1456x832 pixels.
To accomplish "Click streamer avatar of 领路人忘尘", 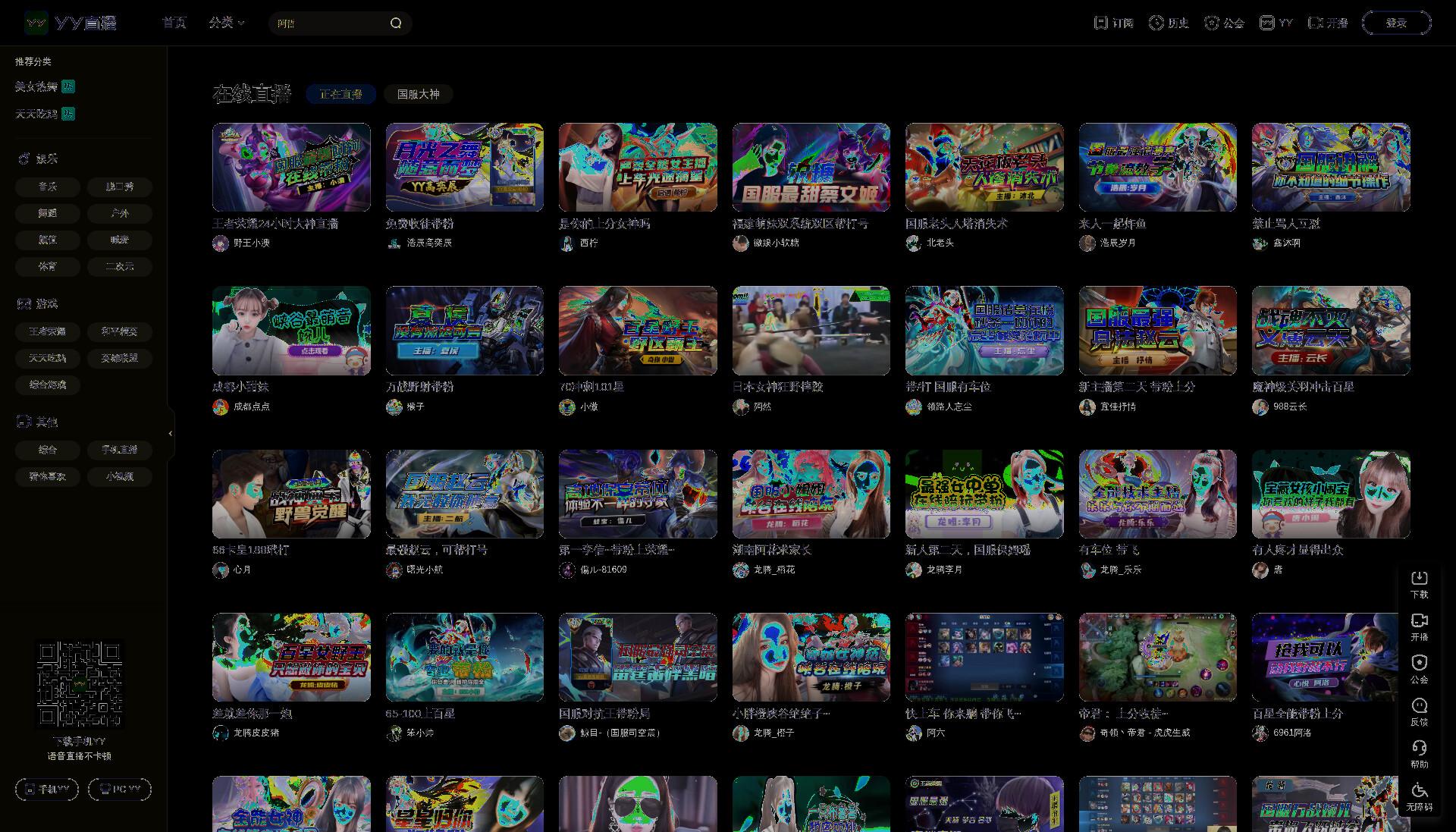I will [914, 407].
